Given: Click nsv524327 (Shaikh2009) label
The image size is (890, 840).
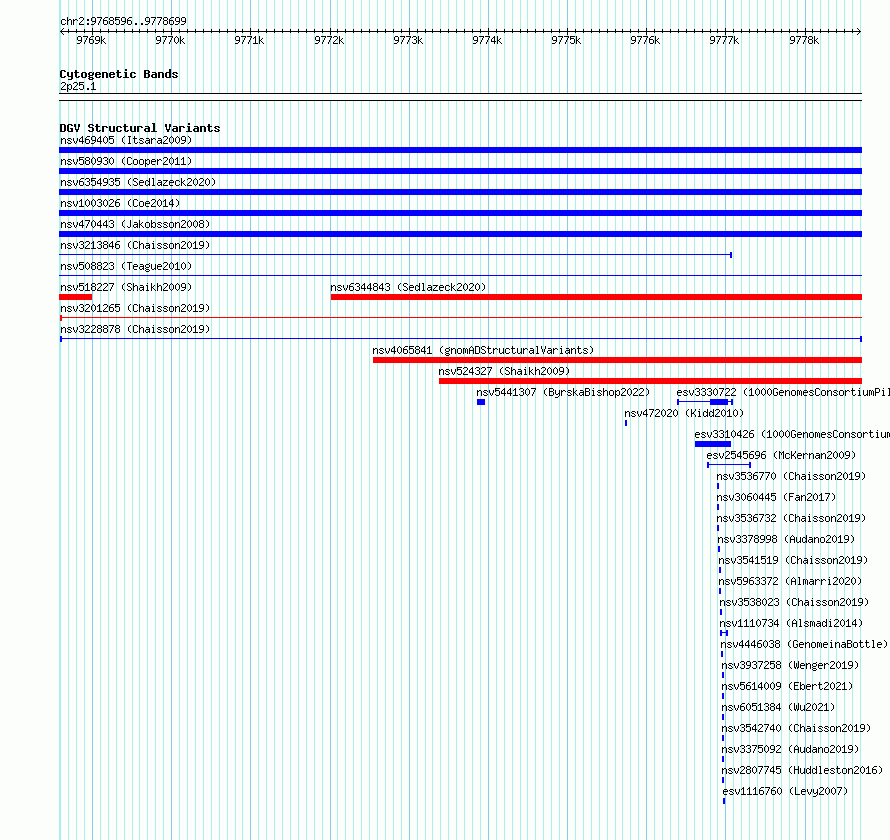Looking at the screenshot, I should tap(504, 371).
